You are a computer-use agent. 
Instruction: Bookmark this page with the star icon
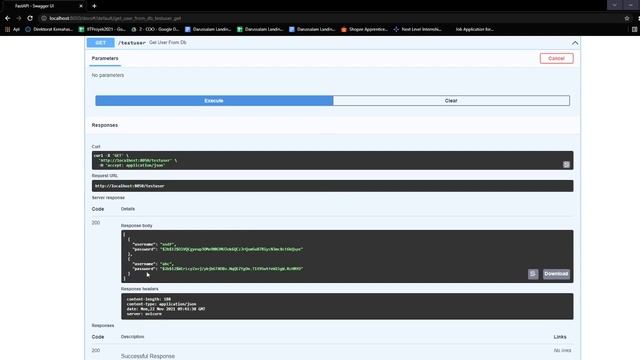coord(627,18)
